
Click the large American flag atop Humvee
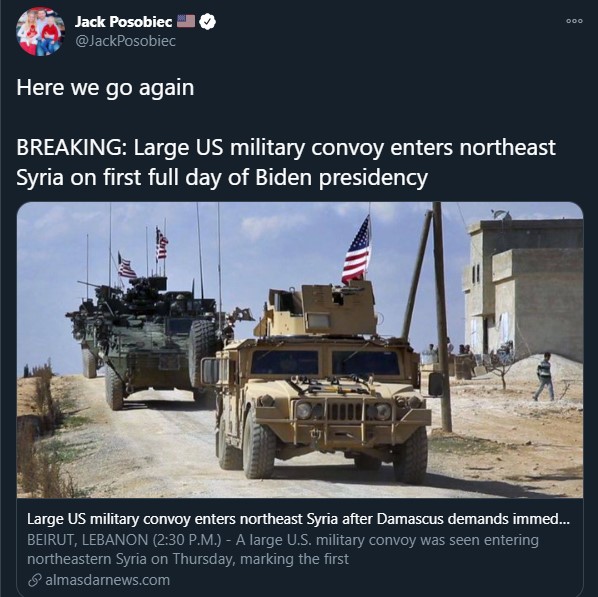coord(357,250)
